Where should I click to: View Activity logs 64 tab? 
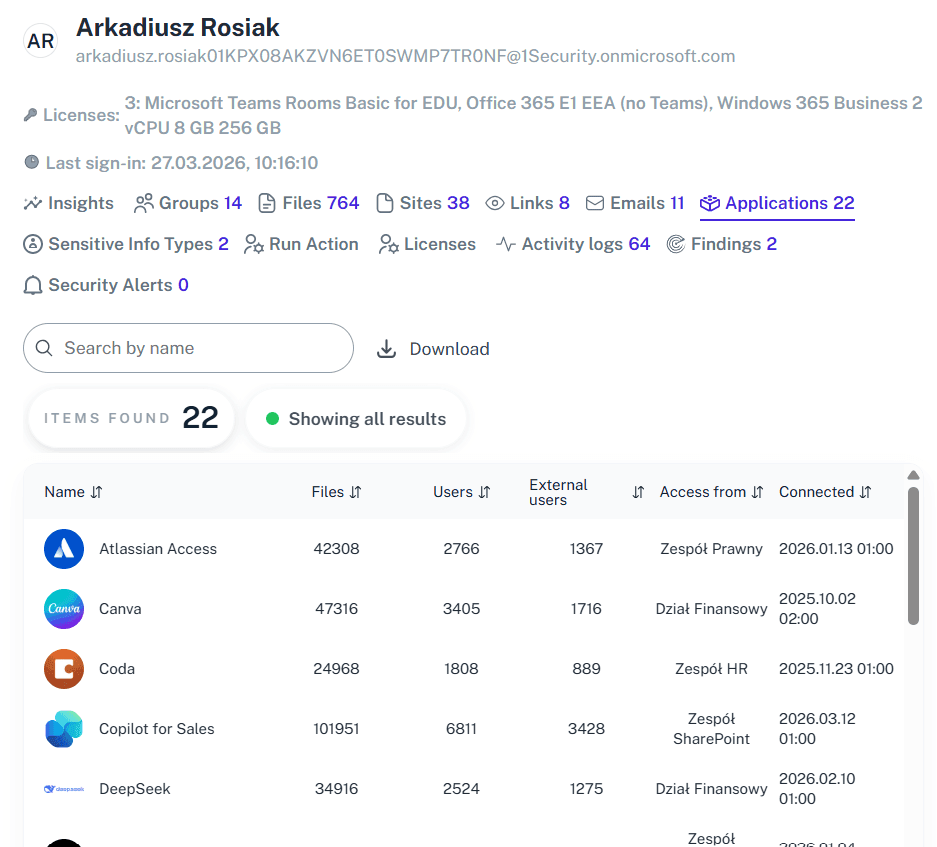coord(572,244)
